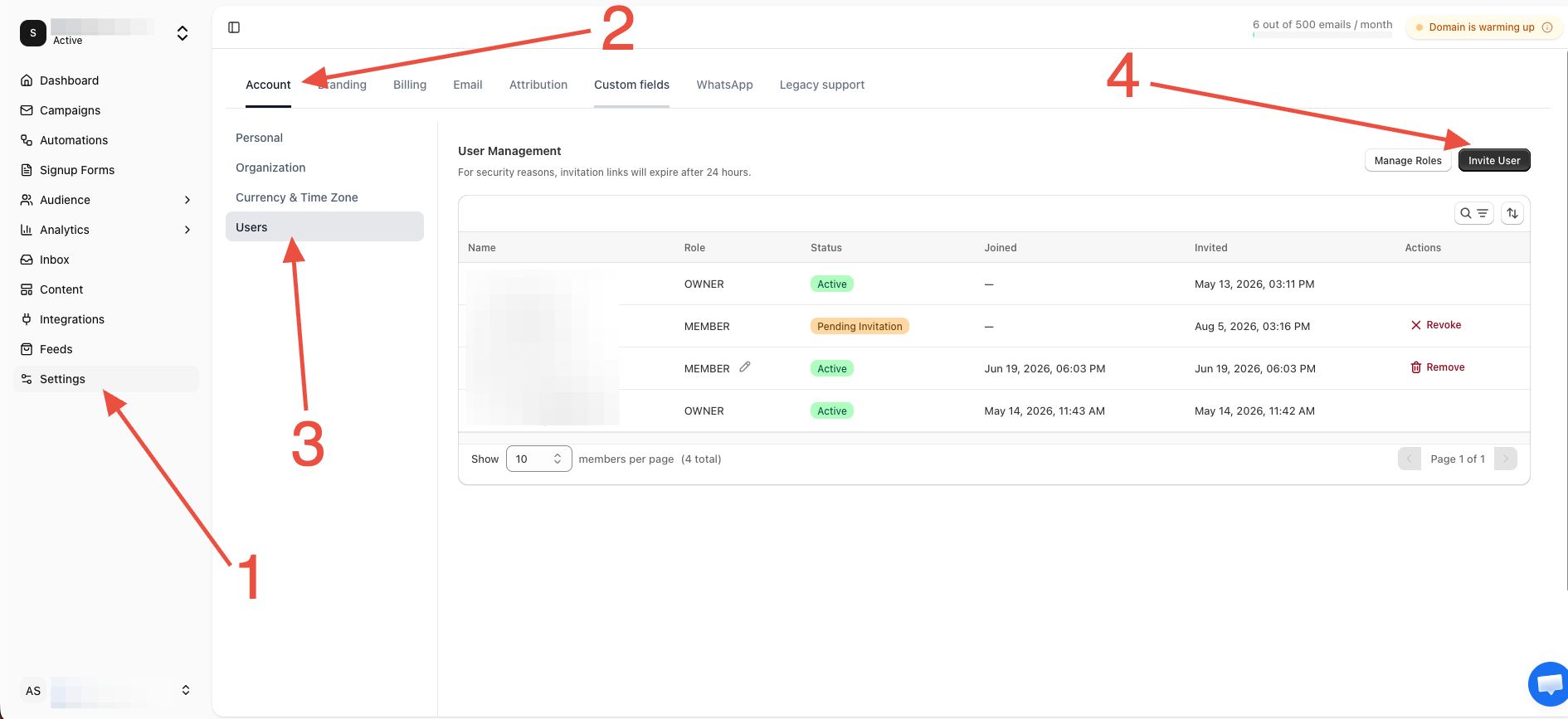This screenshot has width=1568, height=719.
Task: Switch to the Email tab
Action: [468, 85]
